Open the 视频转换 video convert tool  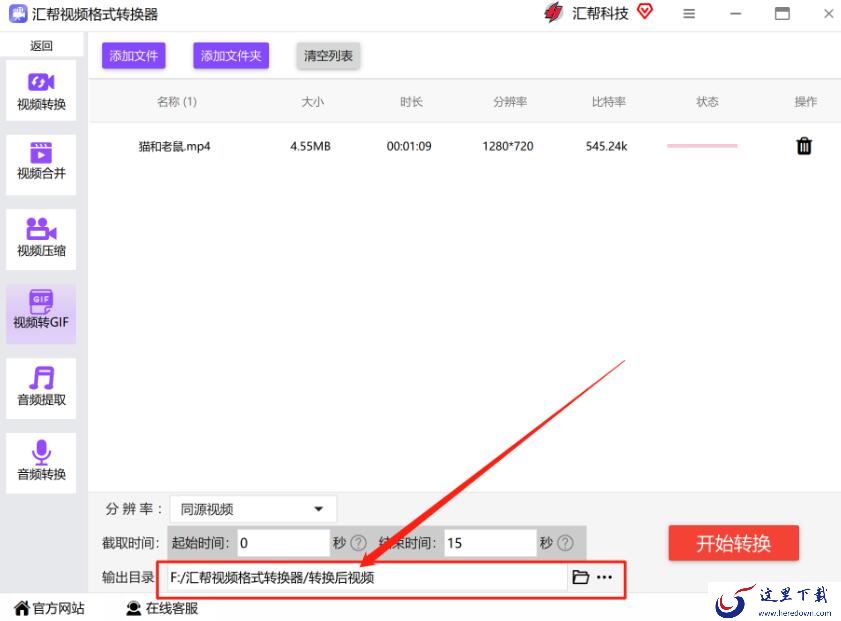click(41, 91)
